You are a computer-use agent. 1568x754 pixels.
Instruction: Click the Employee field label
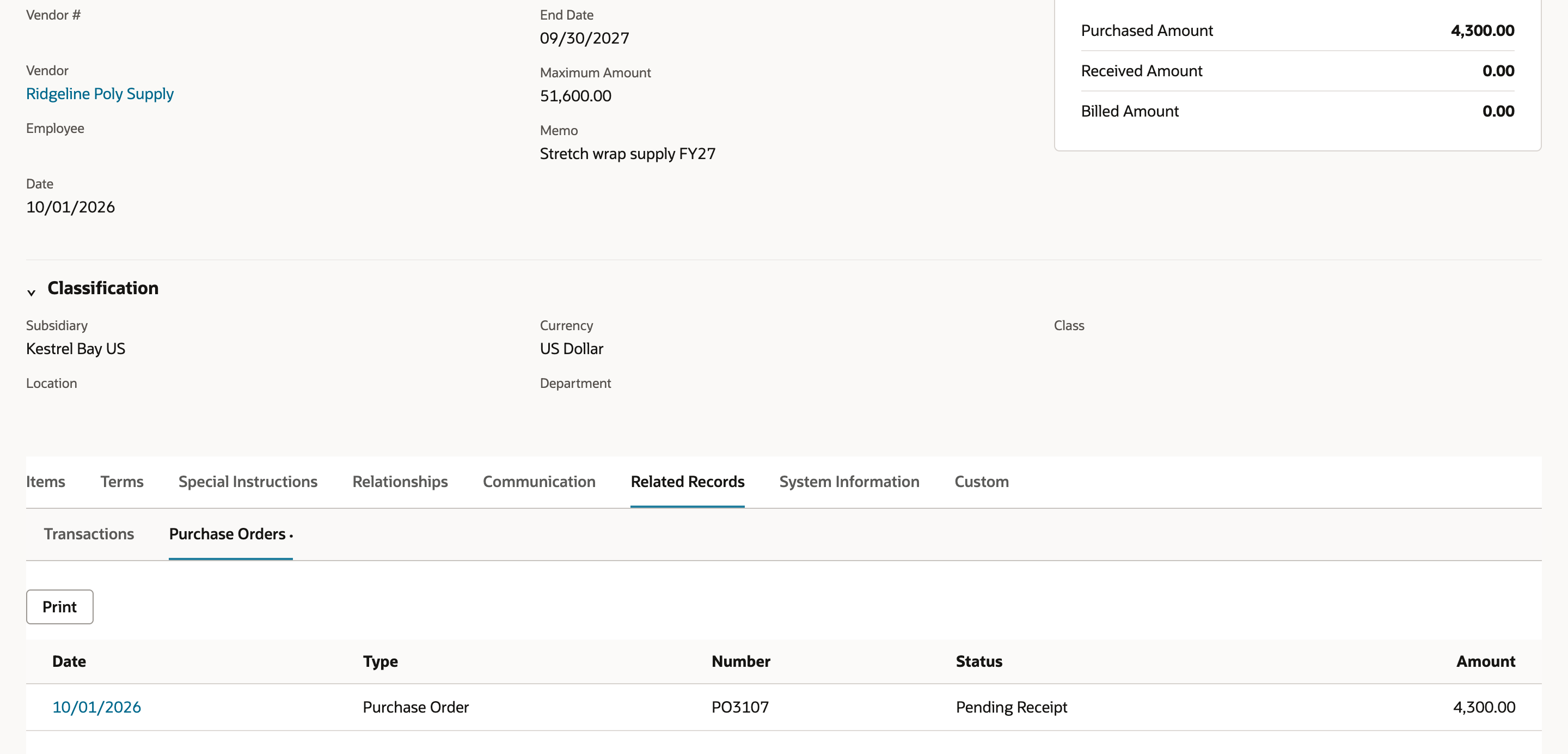pyautogui.click(x=55, y=129)
